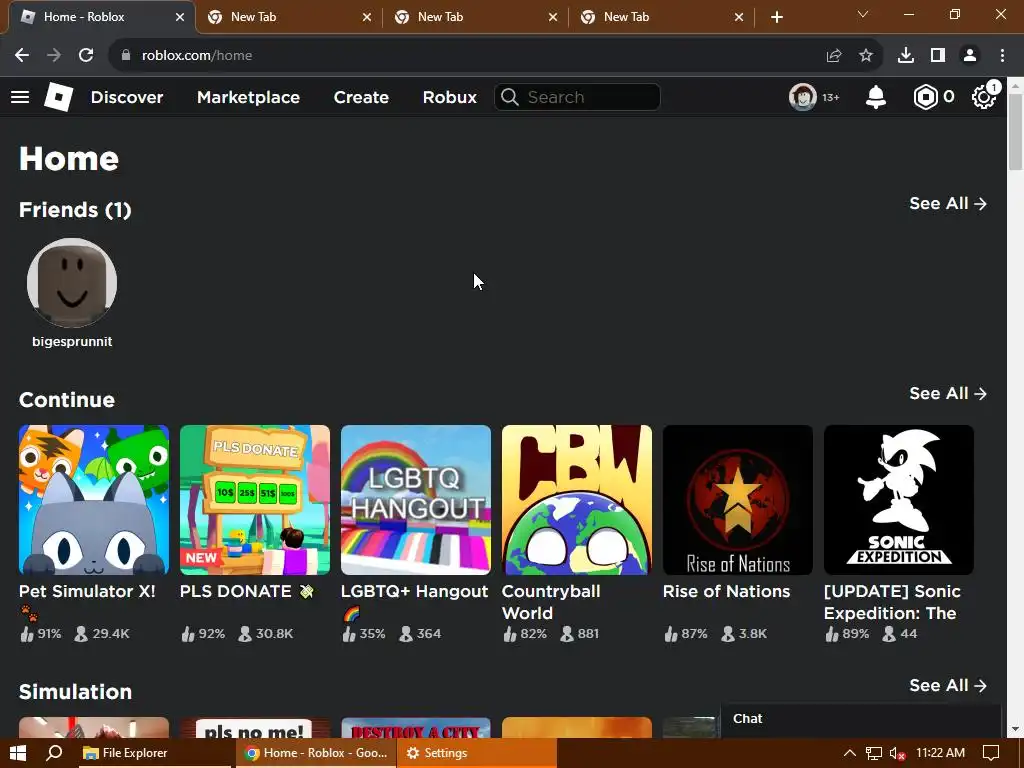Open the Windows Start menu

pyautogui.click(x=18, y=753)
